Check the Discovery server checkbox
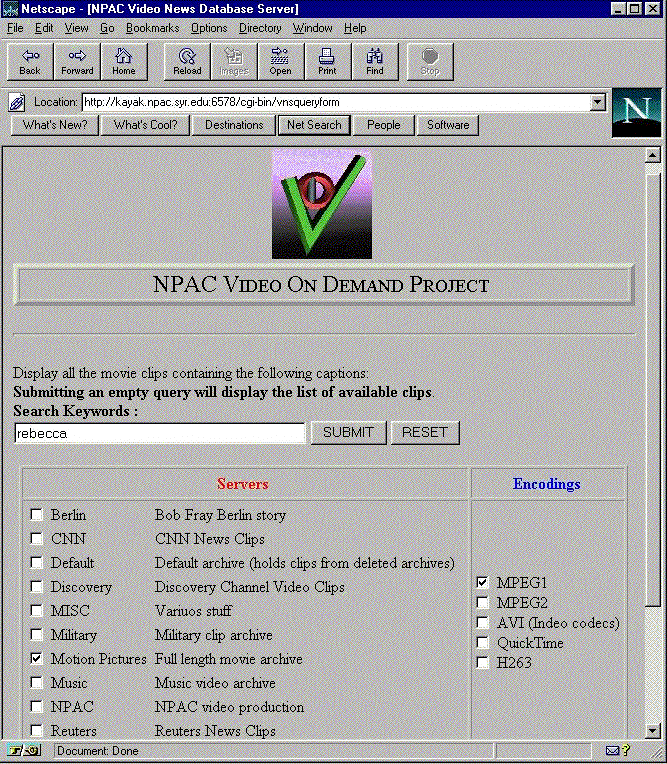This screenshot has height=764, width=667. click(x=36, y=586)
